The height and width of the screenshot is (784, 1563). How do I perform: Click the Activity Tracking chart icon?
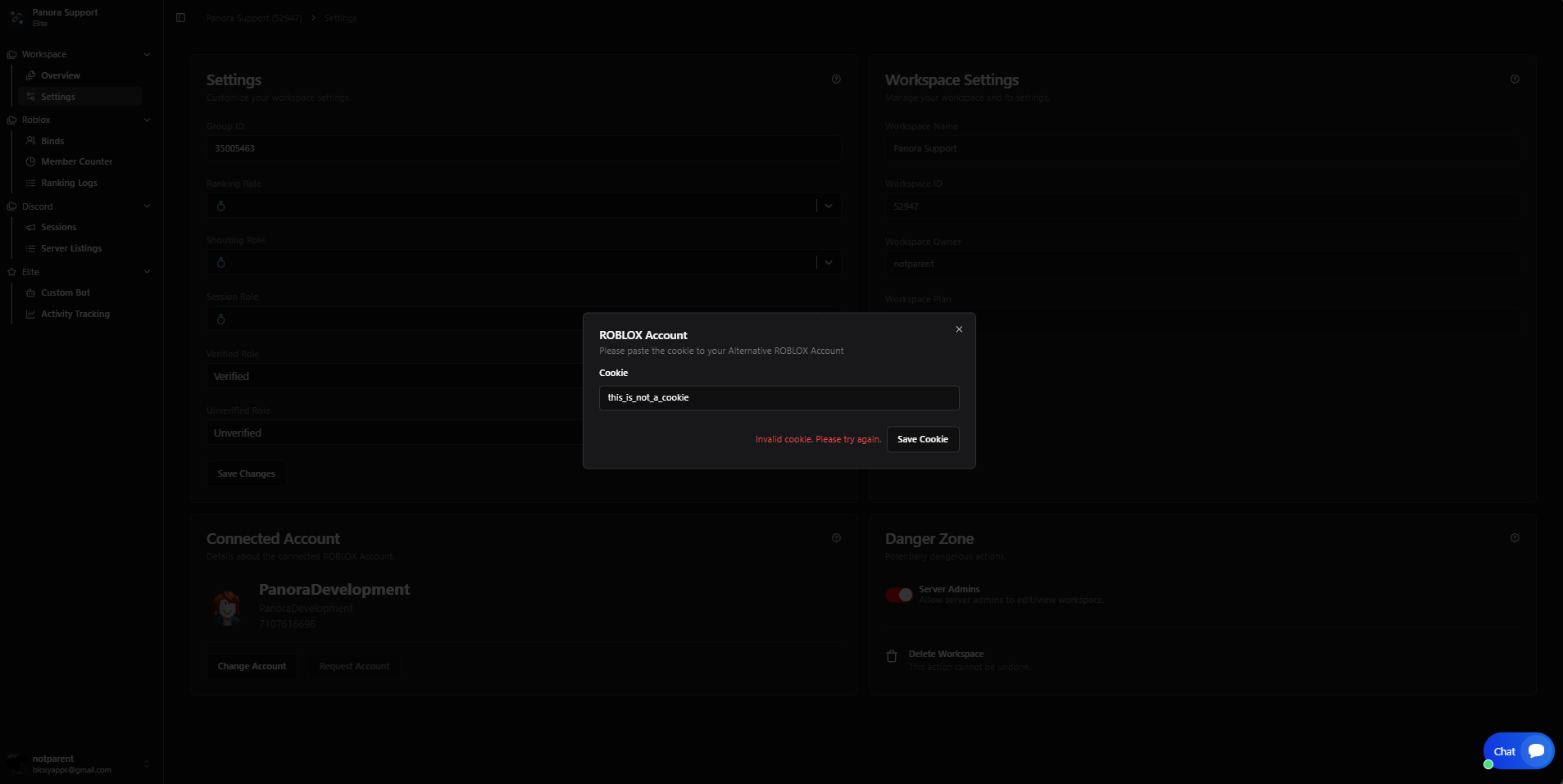pyautogui.click(x=30, y=314)
